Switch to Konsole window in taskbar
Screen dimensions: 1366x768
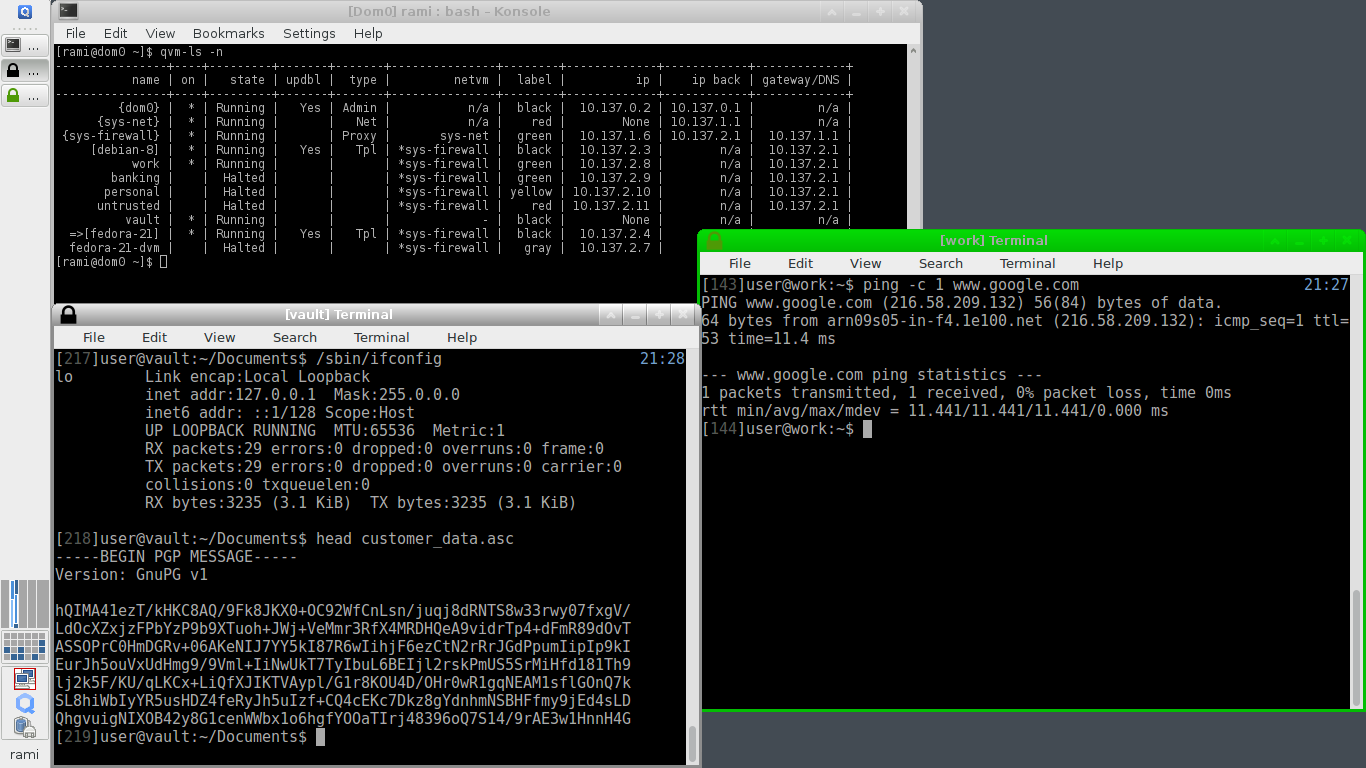[x=25, y=45]
